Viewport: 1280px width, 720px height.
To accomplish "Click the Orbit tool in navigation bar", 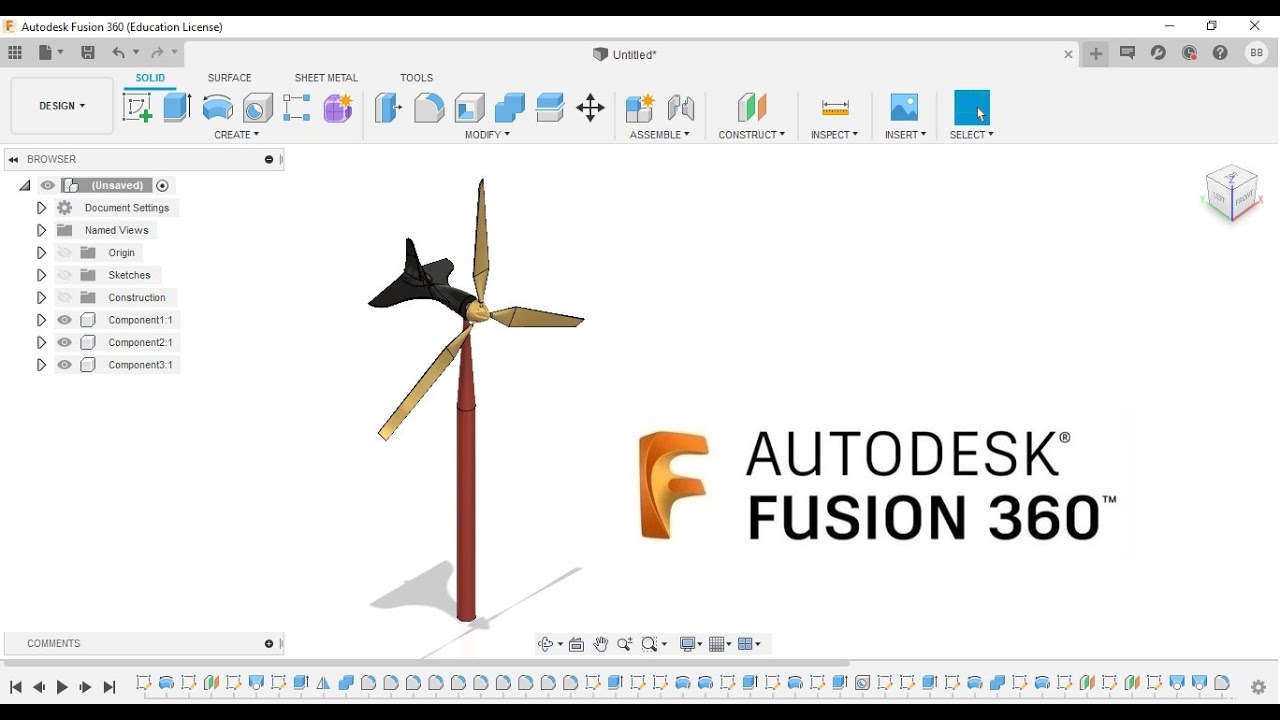I will 545,644.
